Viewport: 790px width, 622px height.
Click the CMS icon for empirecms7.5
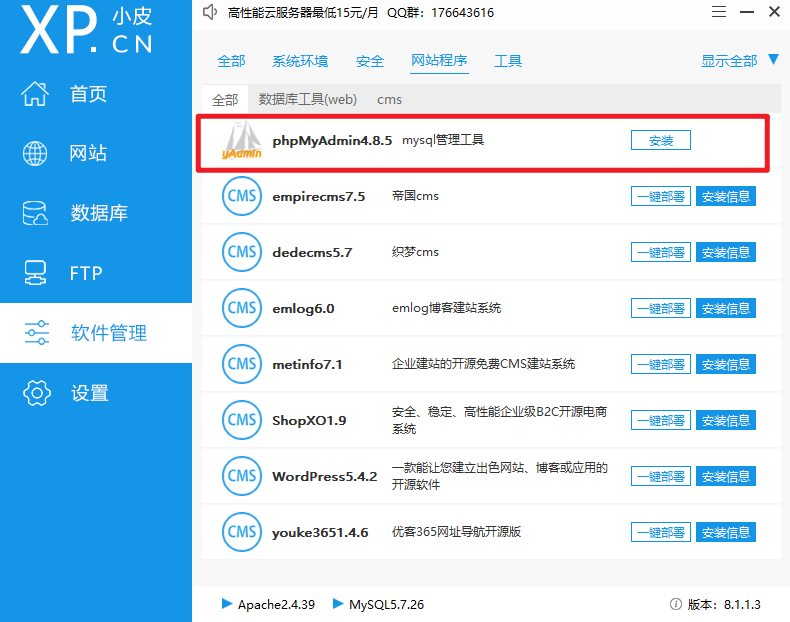coord(242,196)
